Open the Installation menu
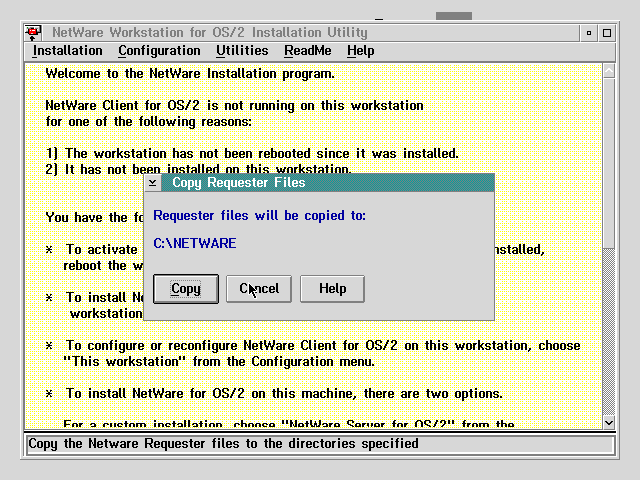Image resolution: width=640 pixels, height=480 pixels. 67,51
